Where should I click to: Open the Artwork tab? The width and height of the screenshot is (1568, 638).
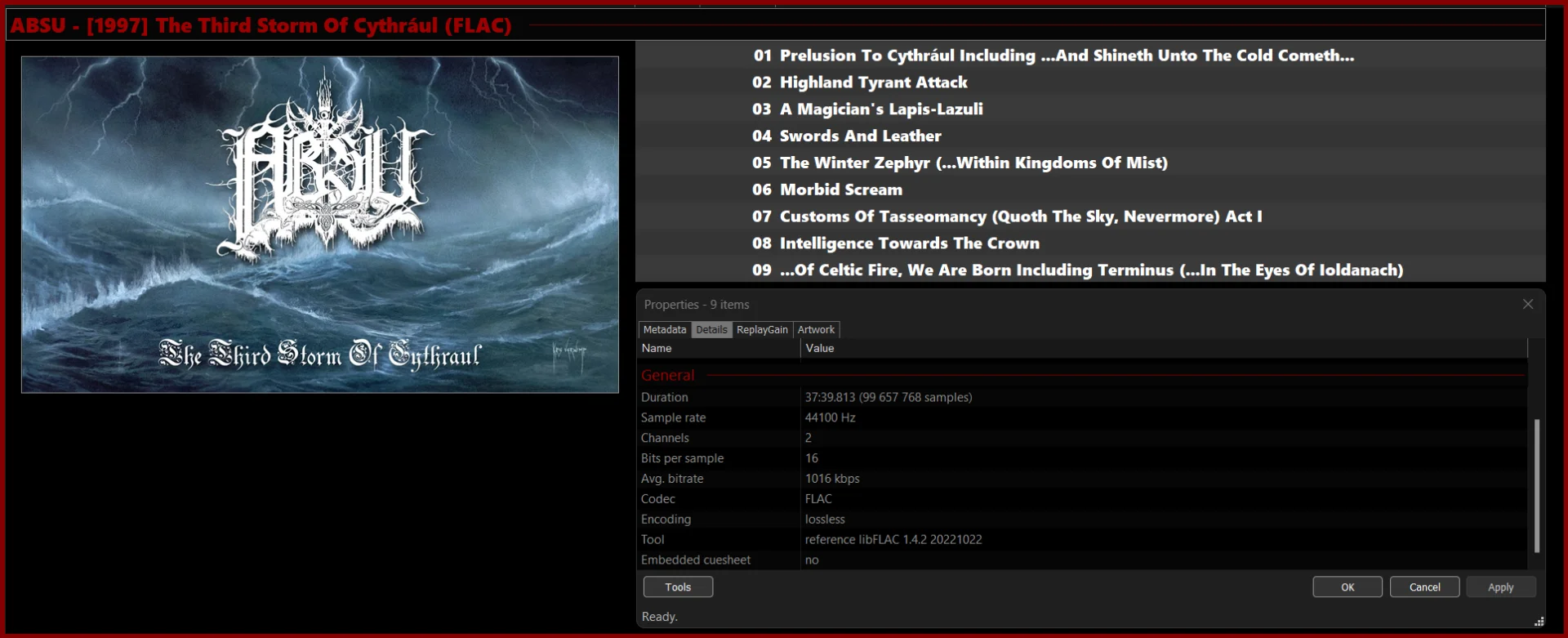tap(816, 330)
